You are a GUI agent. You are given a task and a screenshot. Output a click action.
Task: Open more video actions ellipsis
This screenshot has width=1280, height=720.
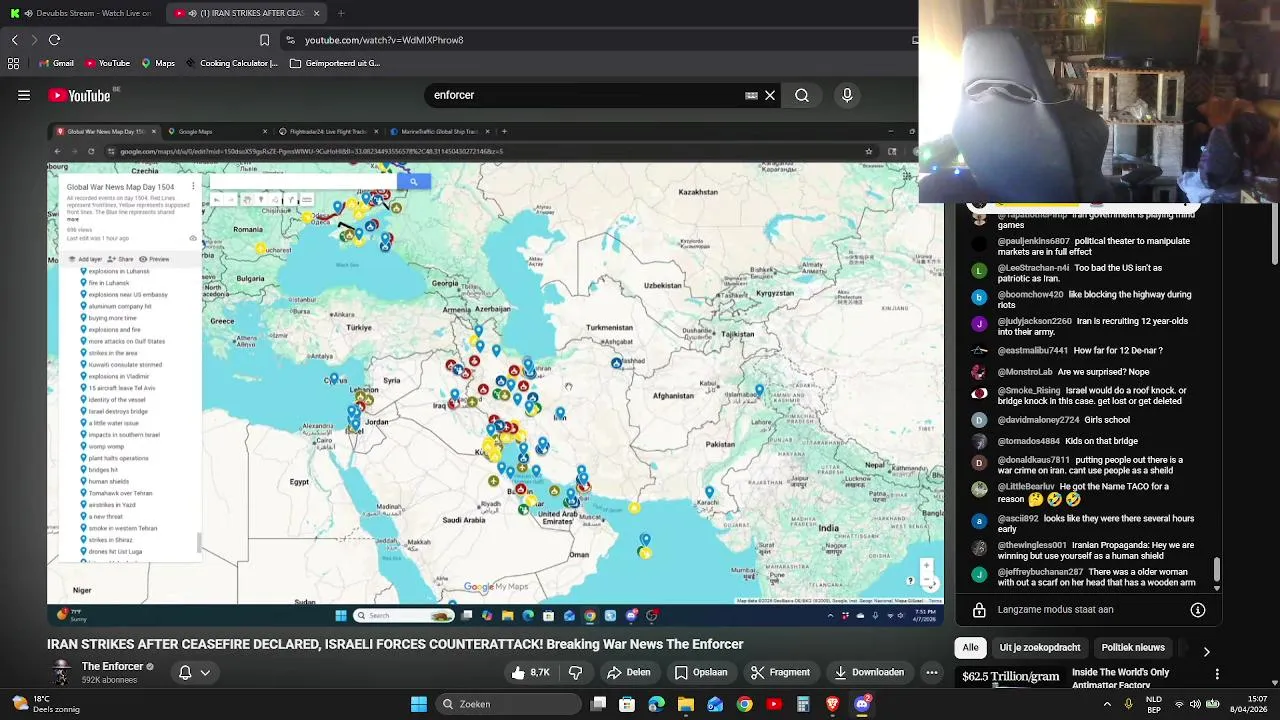[932, 672]
